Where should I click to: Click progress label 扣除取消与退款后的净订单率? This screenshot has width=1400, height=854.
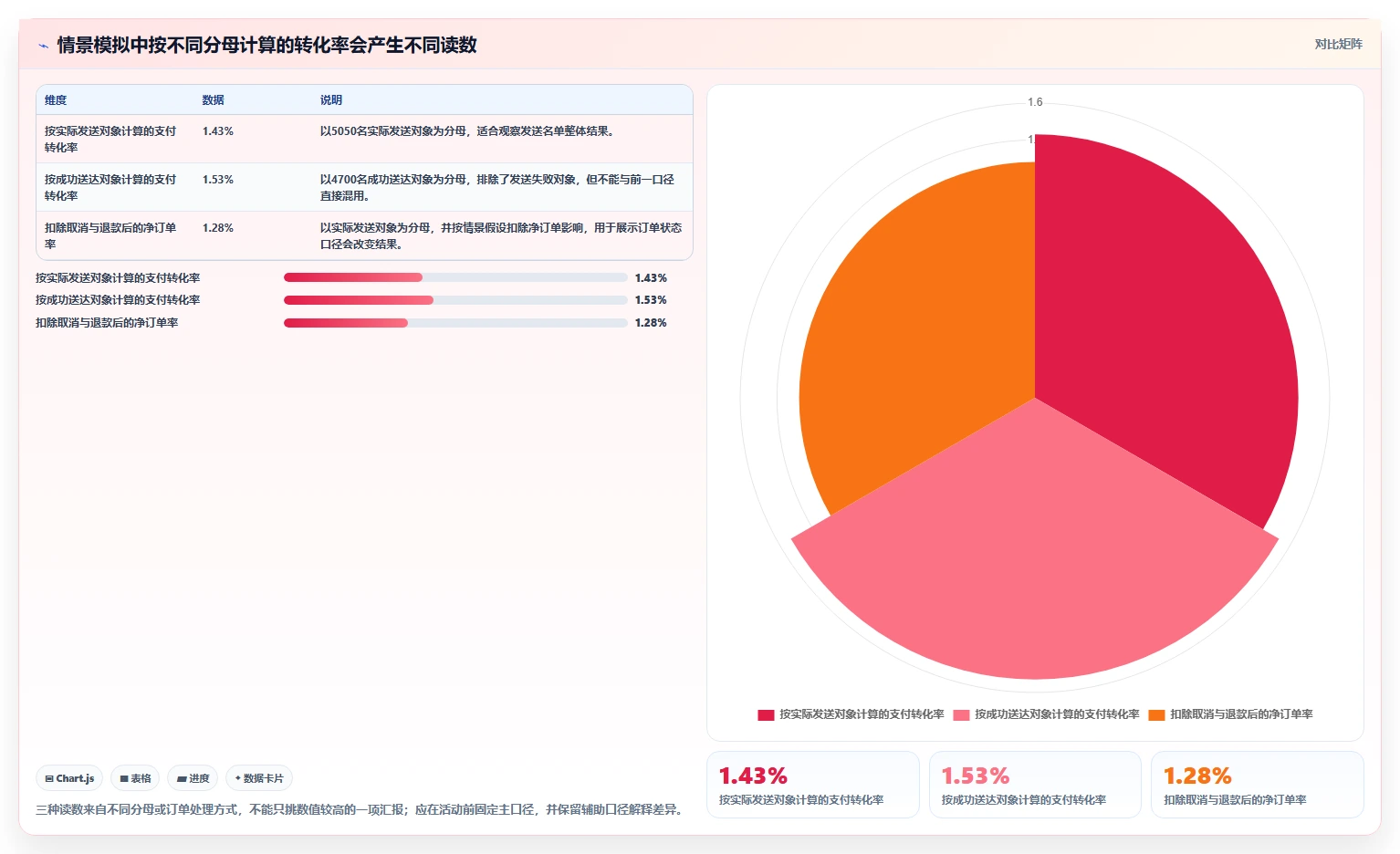click(x=107, y=323)
